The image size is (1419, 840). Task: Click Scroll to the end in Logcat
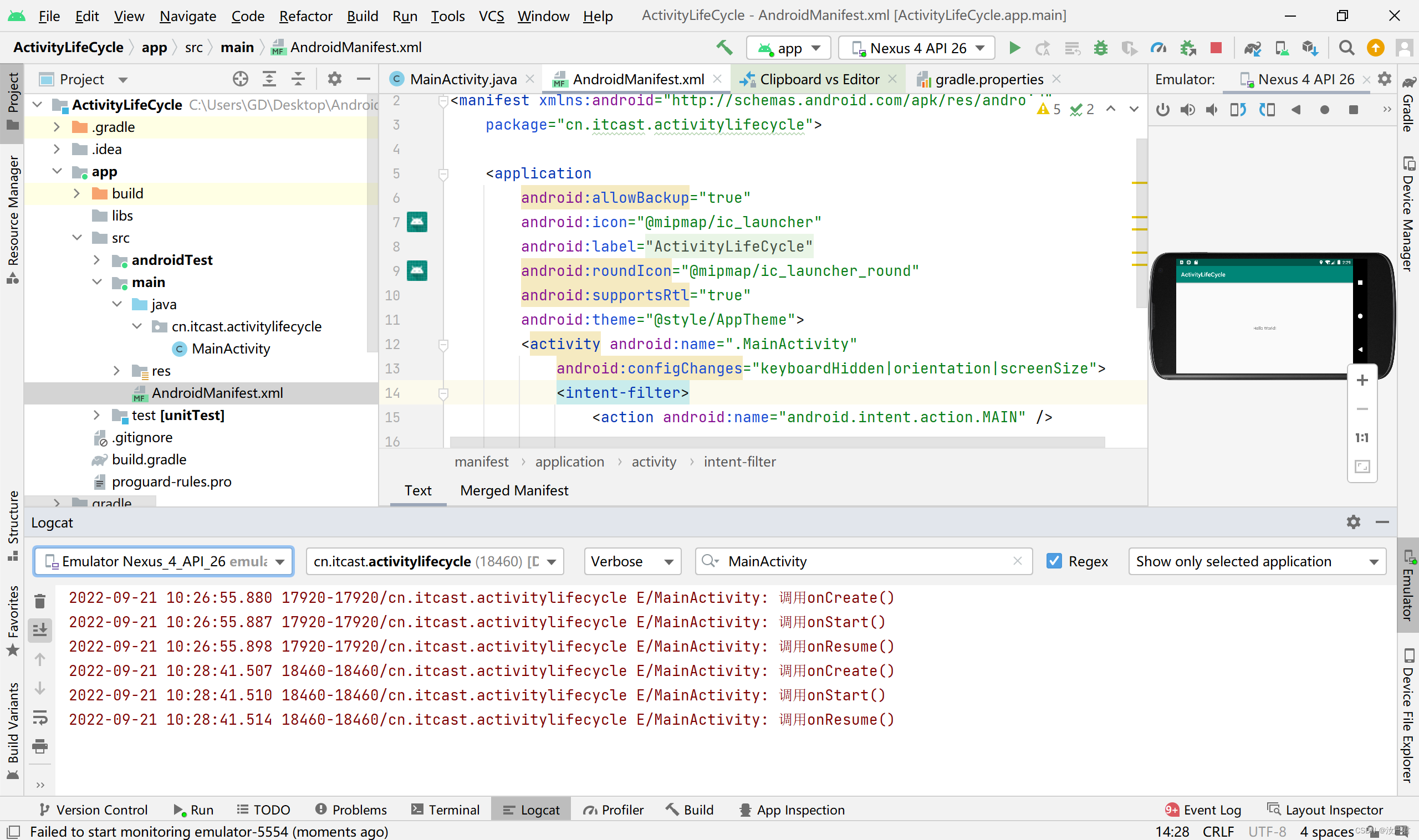pos(40,630)
